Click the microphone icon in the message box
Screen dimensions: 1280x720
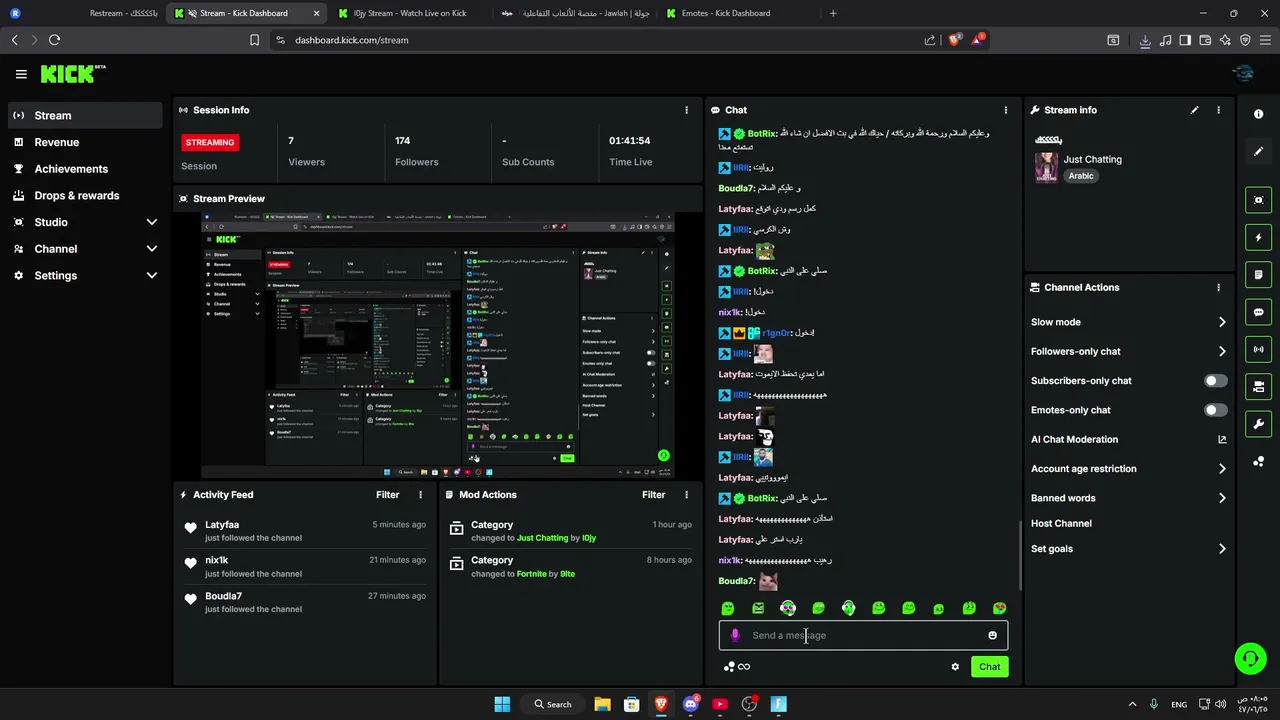tap(735, 635)
